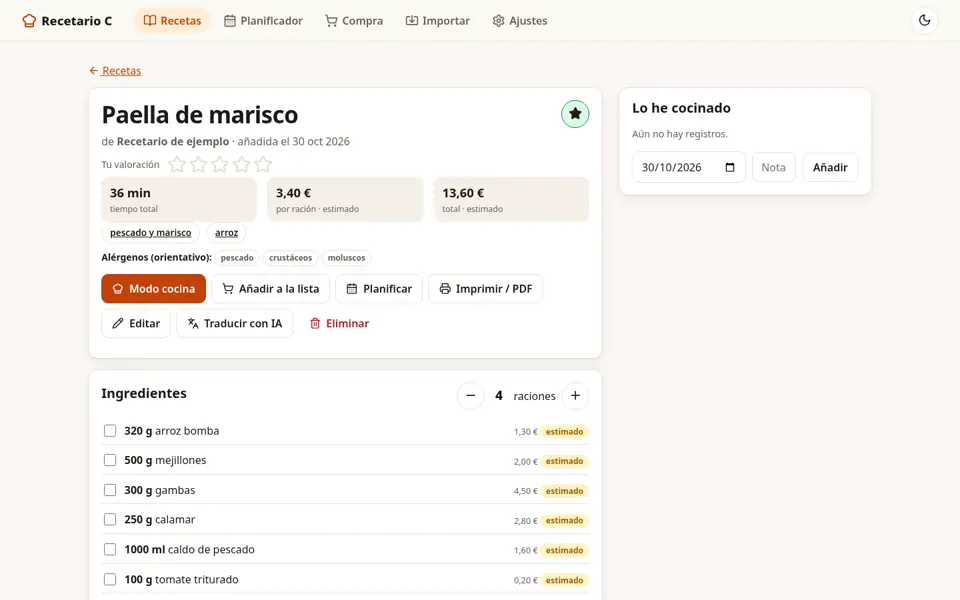Increase servings with plus button
This screenshot has height=600, width=960.
[x=575, y=396]
